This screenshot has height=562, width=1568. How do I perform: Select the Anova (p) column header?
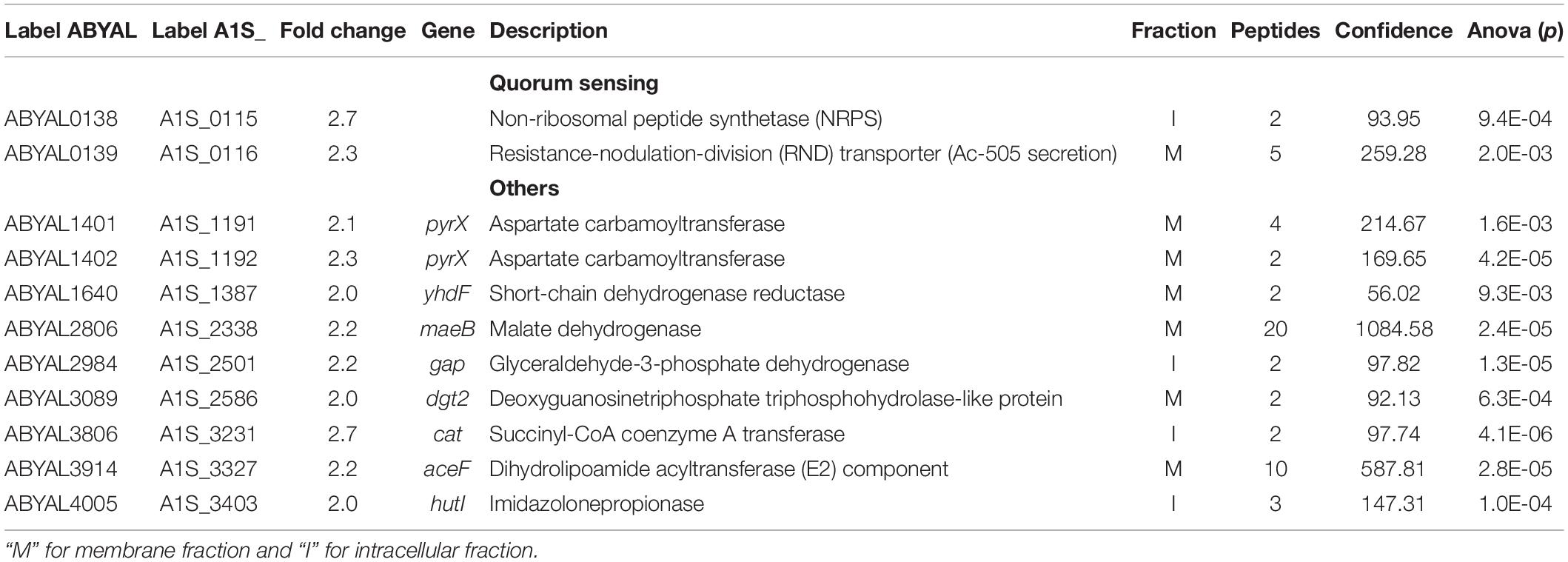tap(1515, 30)
